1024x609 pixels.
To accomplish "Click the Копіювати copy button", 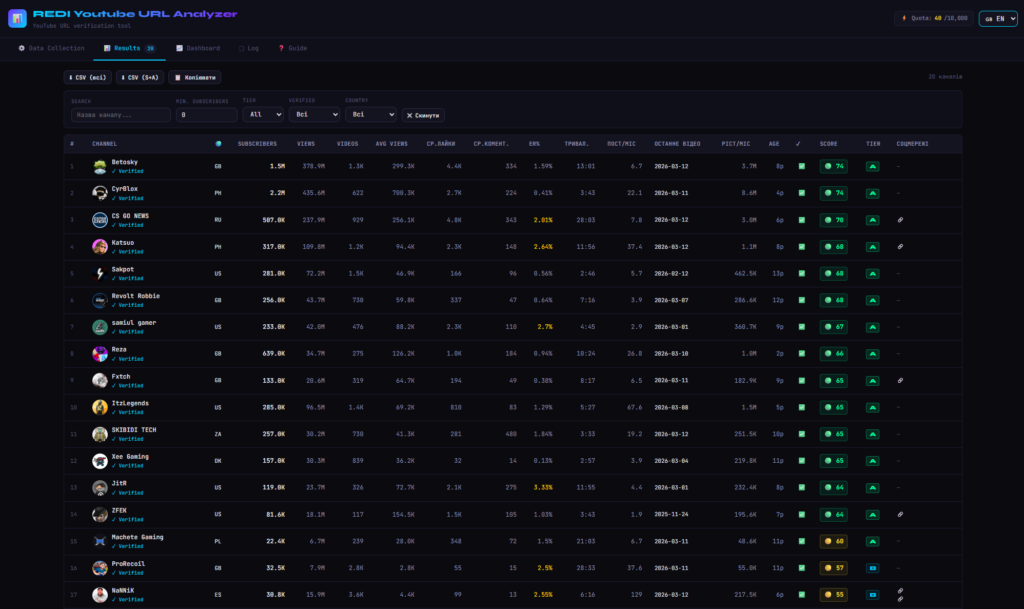I will coord(195,77).
